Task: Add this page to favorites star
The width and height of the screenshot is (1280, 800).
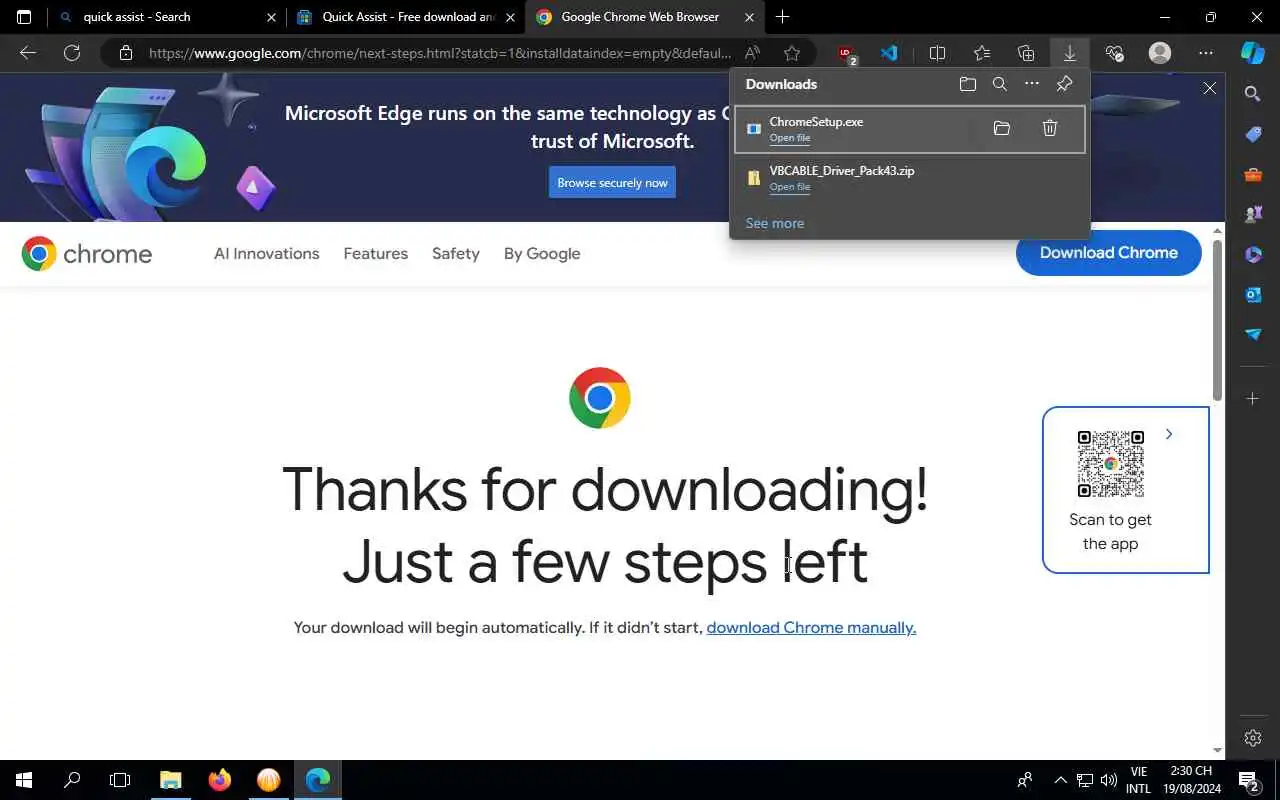Action: coord(792,53)
